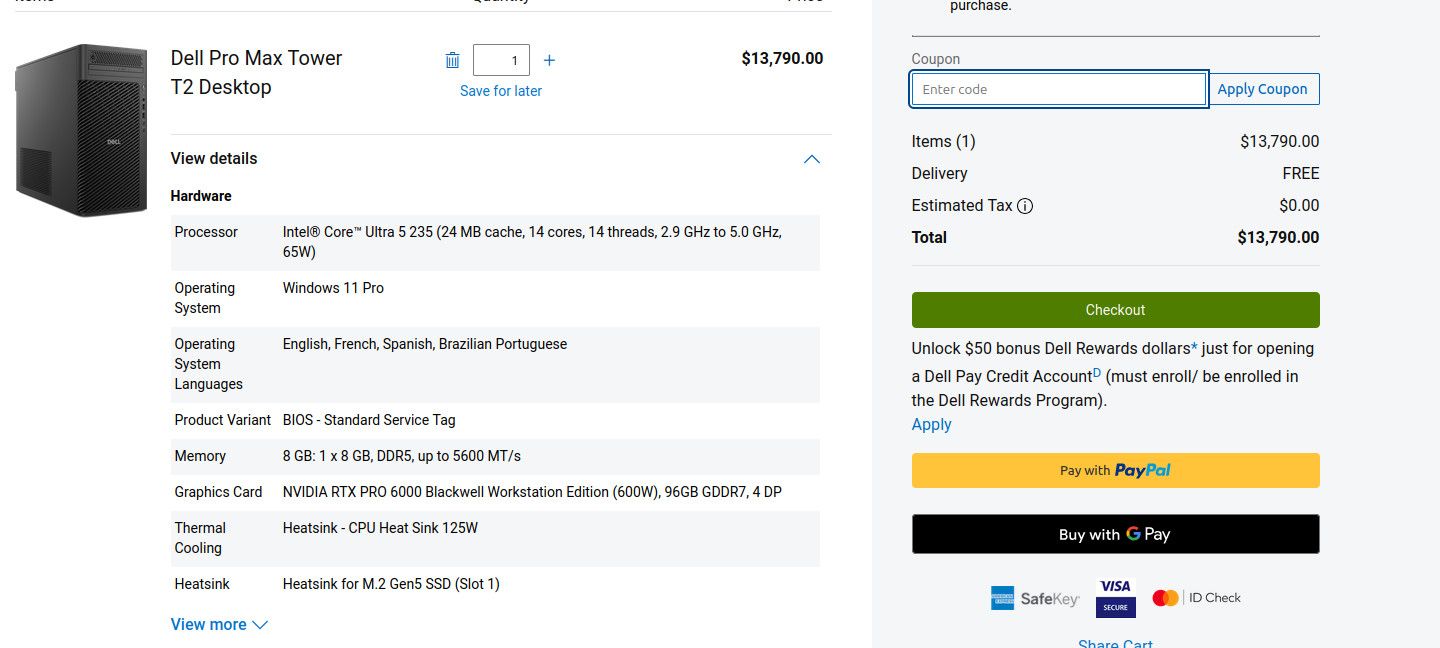The image size is (1440, 648).
Task: Increase quantity with the plus icon
Action: point(549,60)
